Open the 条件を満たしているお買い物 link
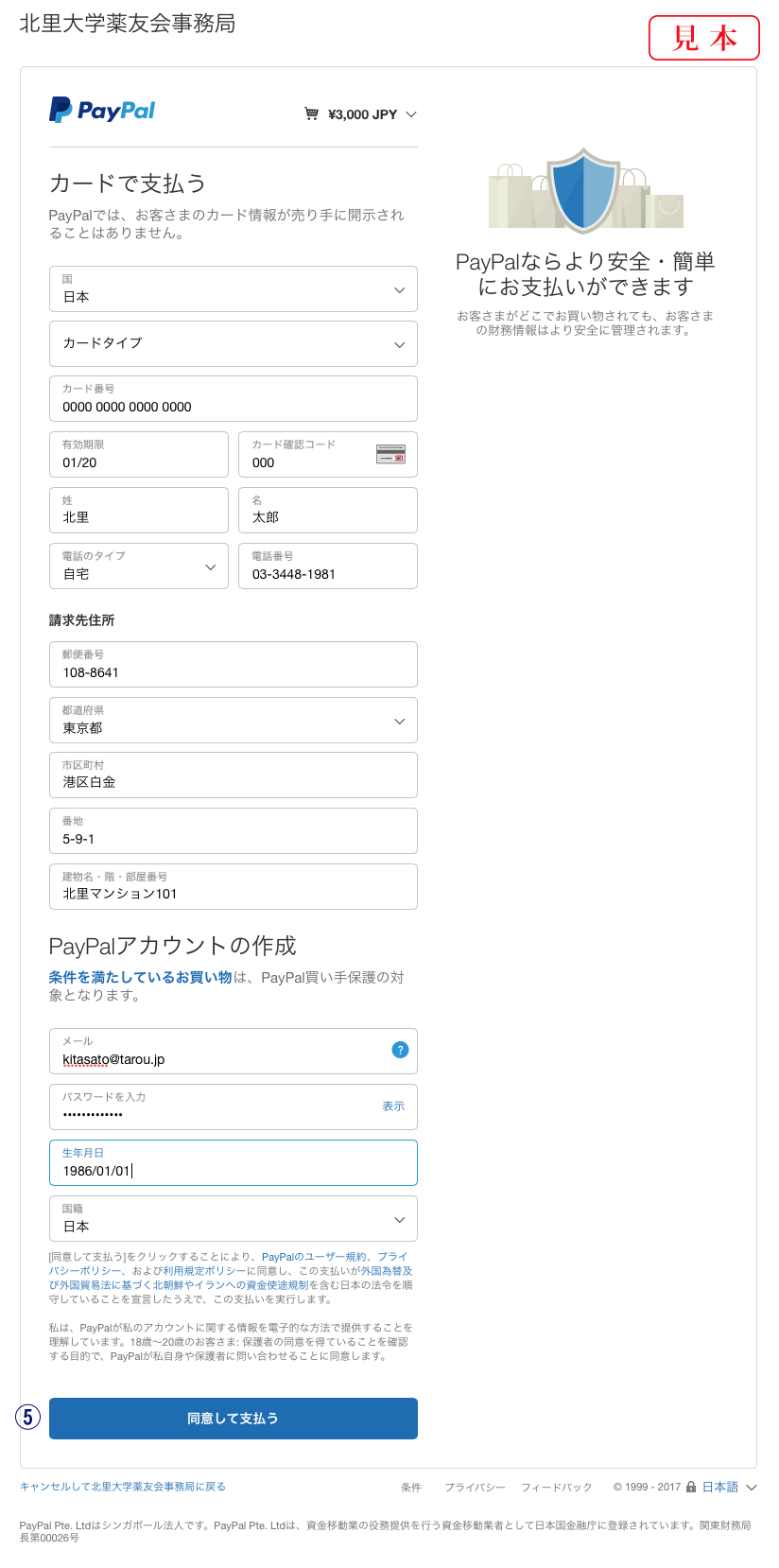Image resolution: width=779 pixels, height=1568 pixels. pyautogui.click(x=141, y=977)
